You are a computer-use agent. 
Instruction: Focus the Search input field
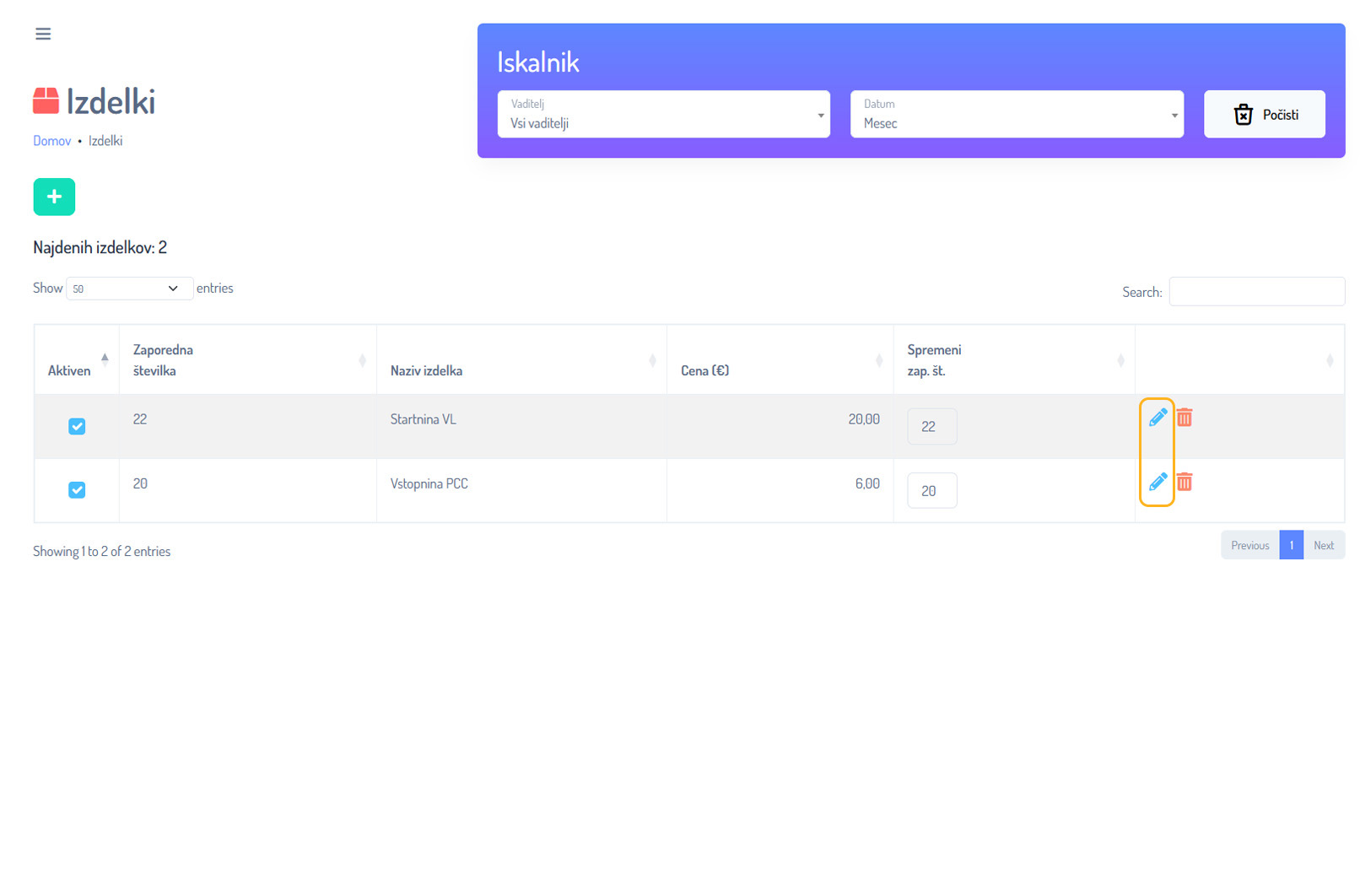click(x=1256, y=292)
